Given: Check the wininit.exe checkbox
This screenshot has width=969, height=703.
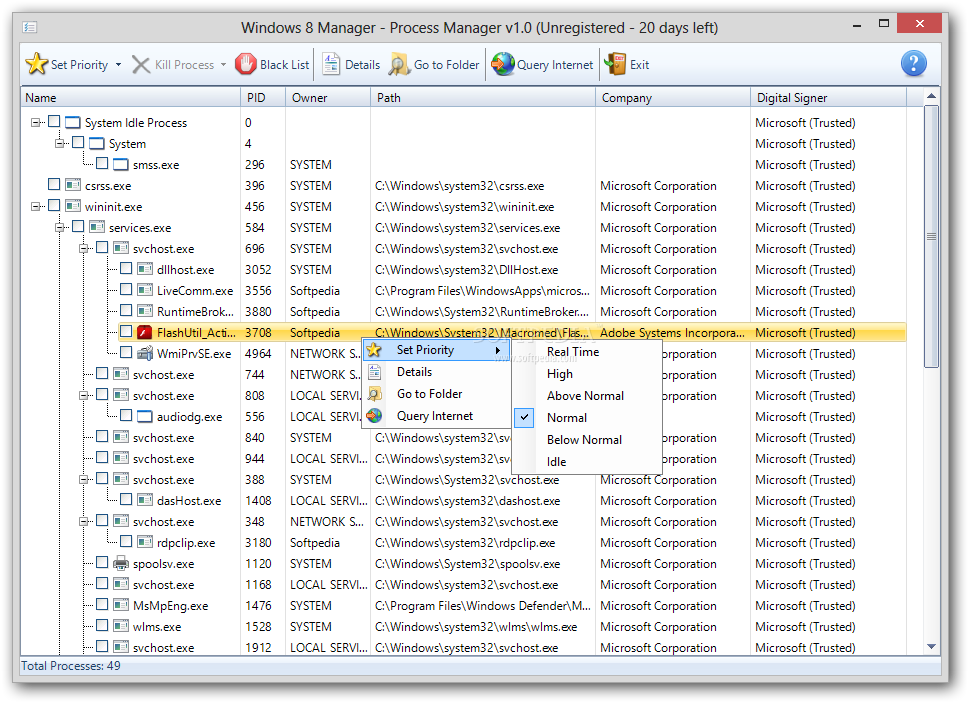Looking at the screenshot, I should pyautogui.click(x=54, y=206).
